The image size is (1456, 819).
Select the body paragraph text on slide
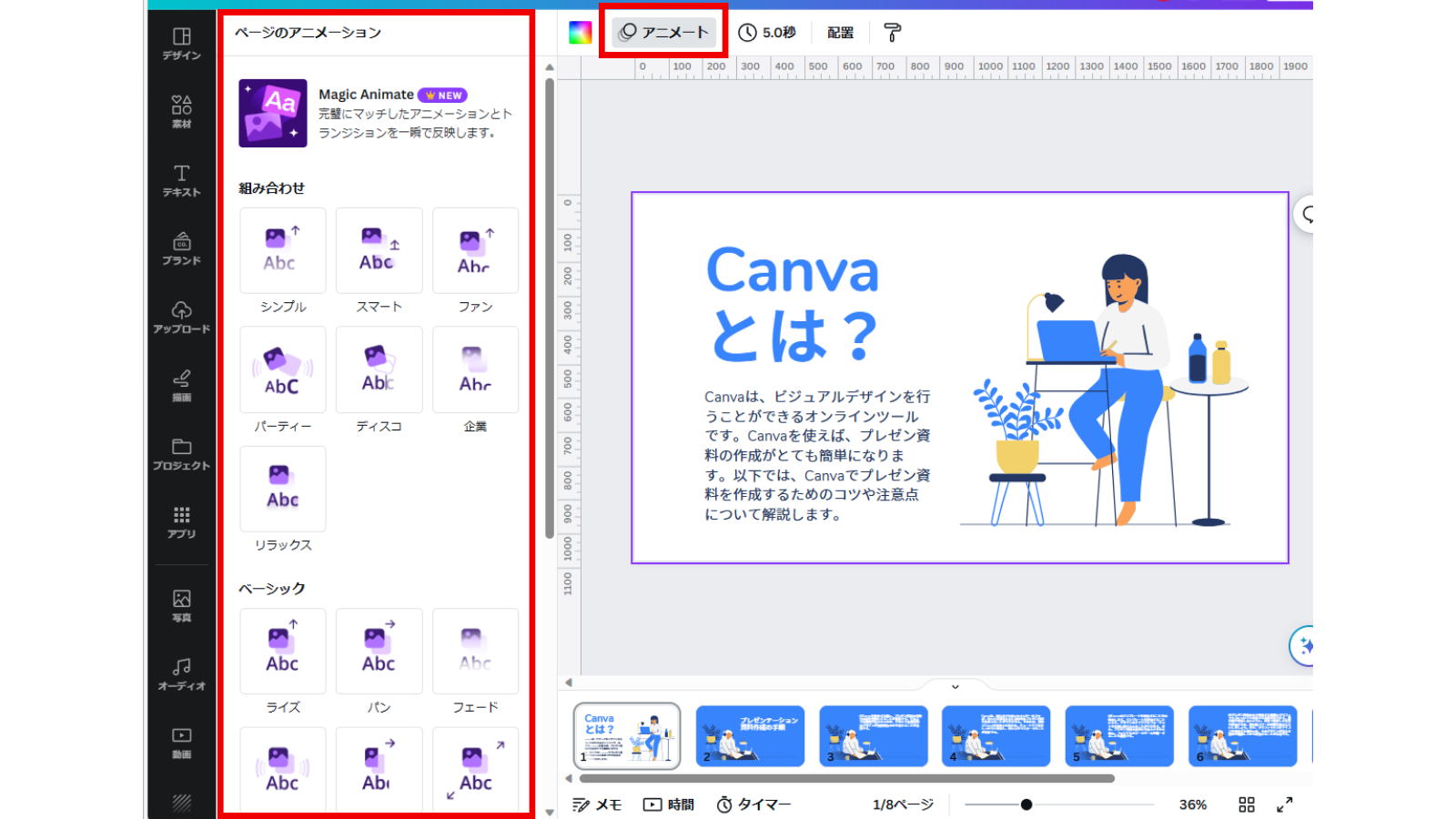click(x=817, y=455)
